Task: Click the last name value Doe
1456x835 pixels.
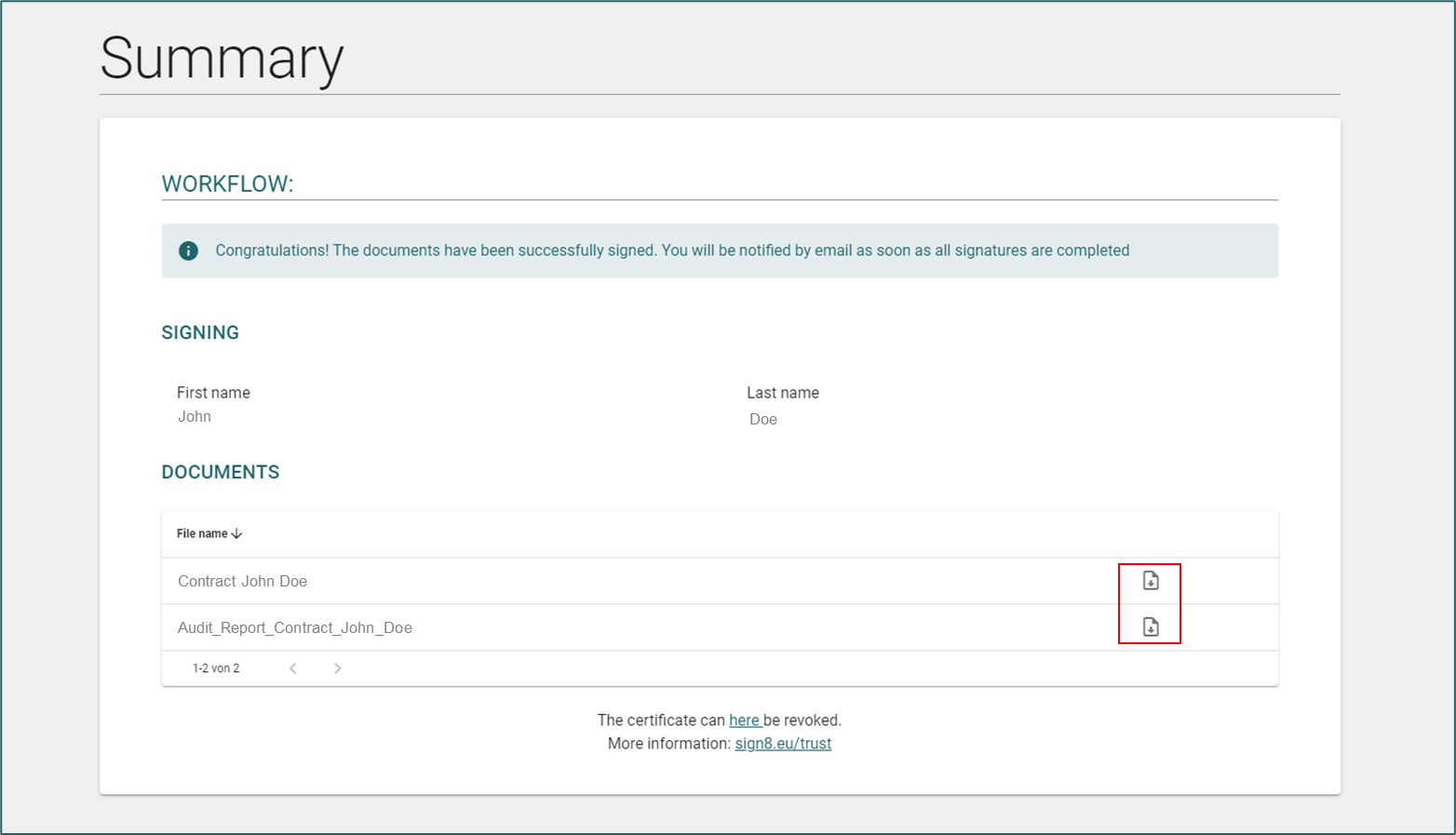Action: point(762,419)
